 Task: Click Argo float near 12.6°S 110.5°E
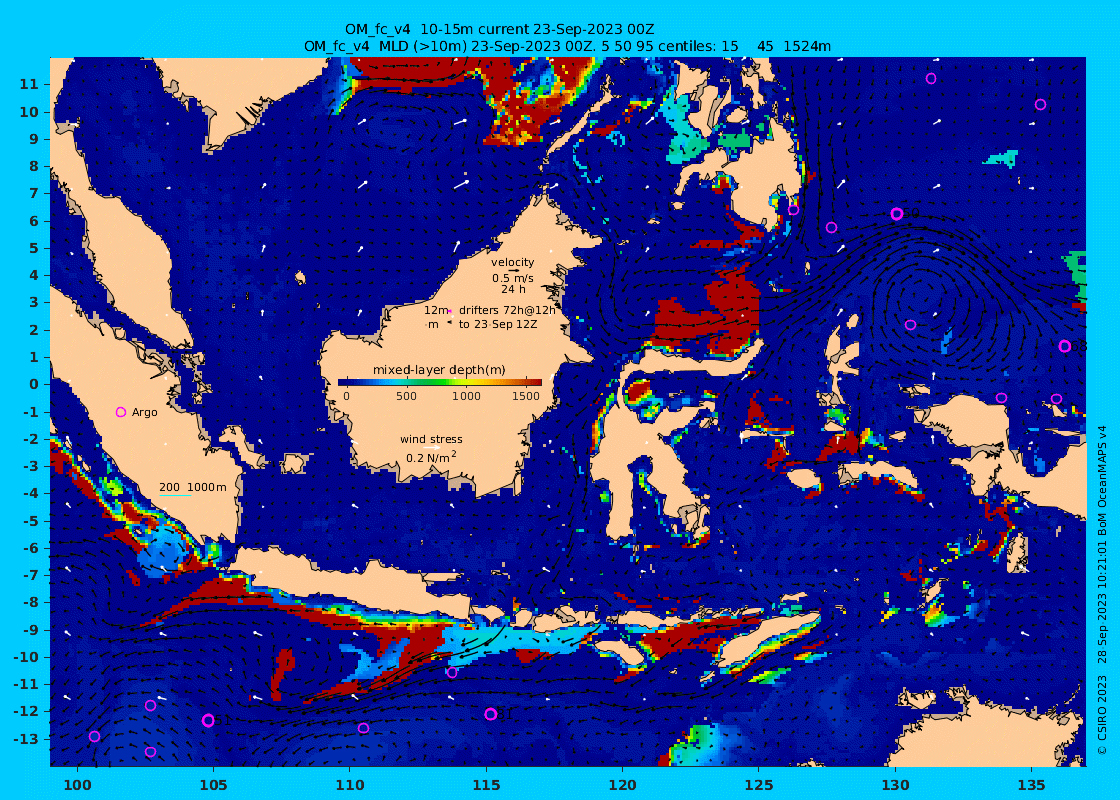tap(364, 728)
